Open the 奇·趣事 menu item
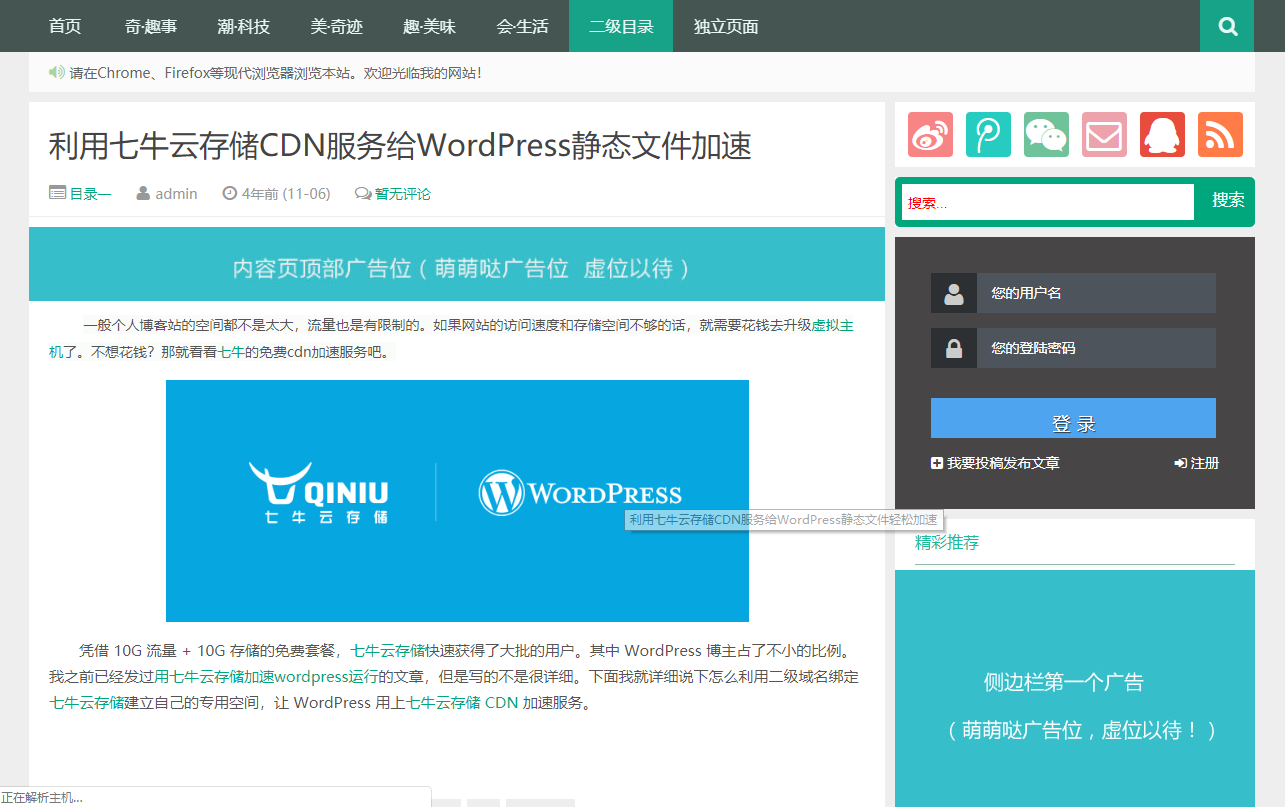The image size is (1285, 807). (151, 26)
